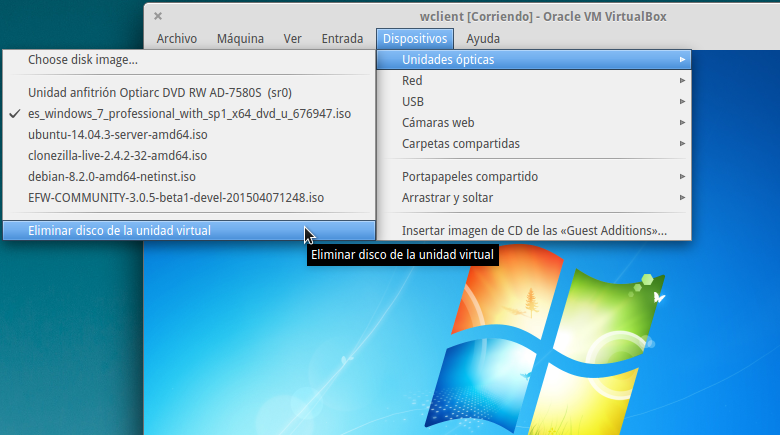Close the VirtualBox window with X
The width and height of the screenshot is (780, 435).
point(158,16)
